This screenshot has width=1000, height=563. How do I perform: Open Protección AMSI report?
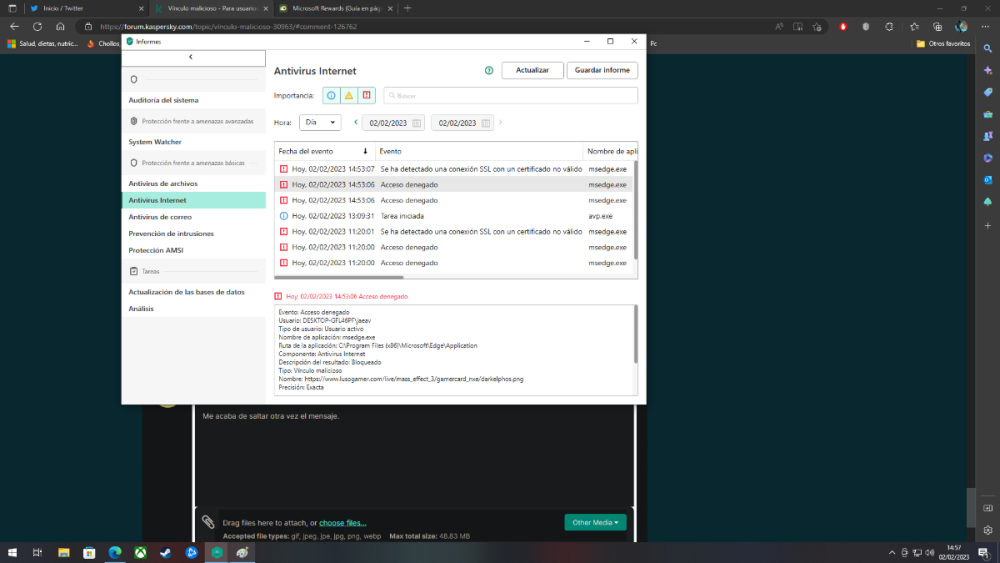[156, 250]
